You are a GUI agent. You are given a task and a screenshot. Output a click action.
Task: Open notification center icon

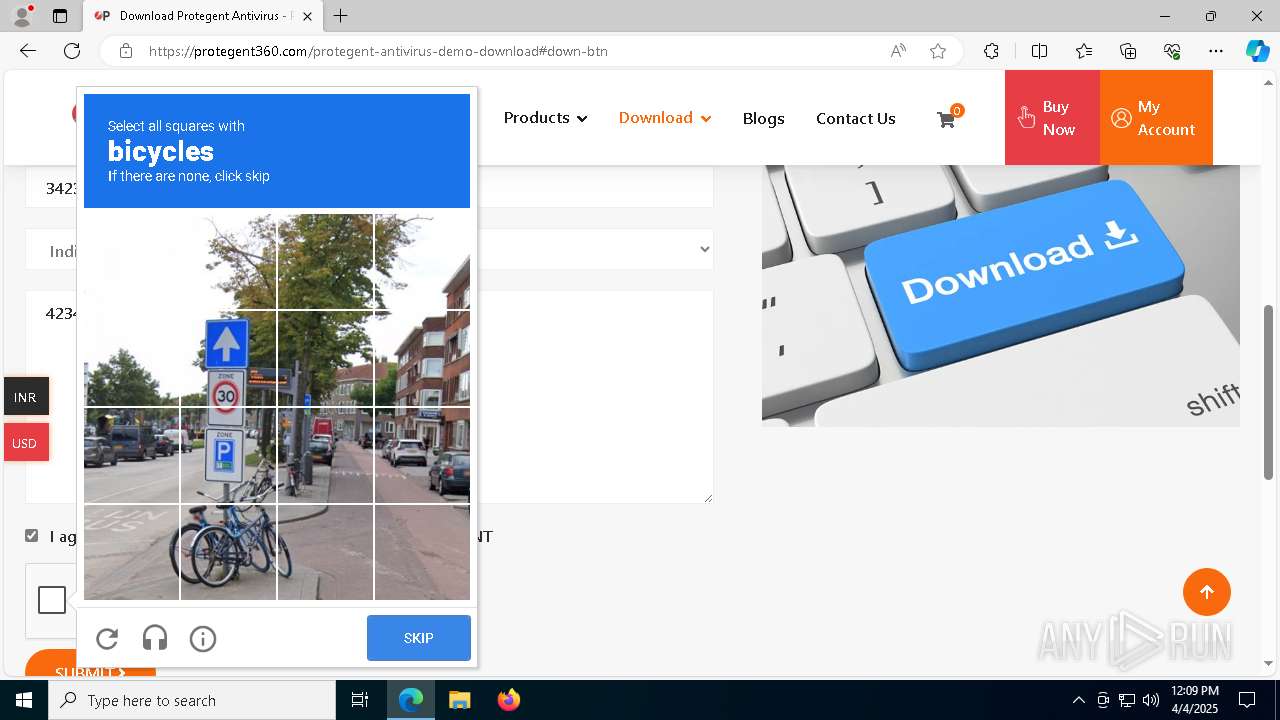coord(1247,700)
